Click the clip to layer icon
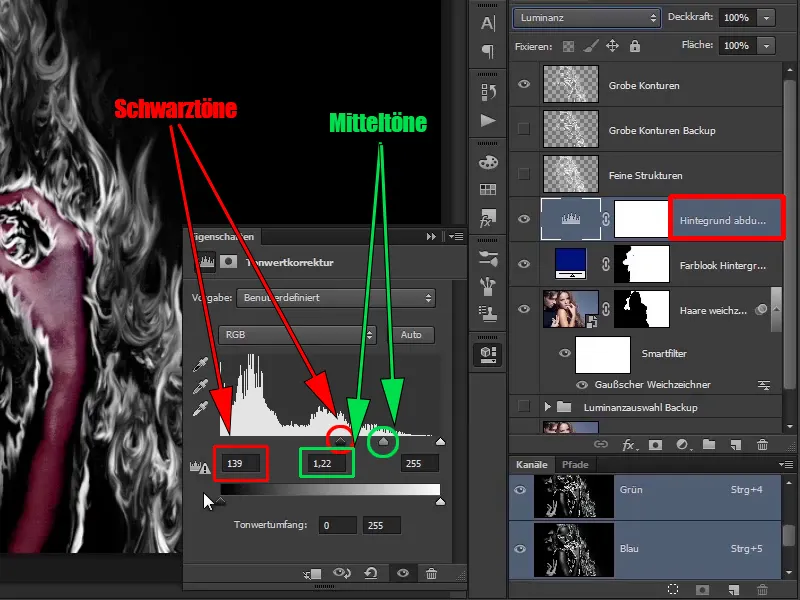 pos(312,574)
